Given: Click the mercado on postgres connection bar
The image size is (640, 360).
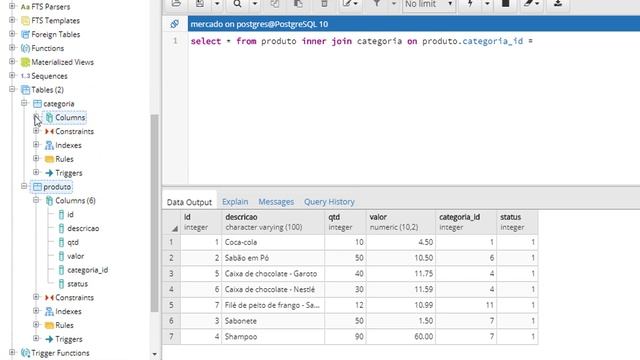Looking at the screenshot, I should pos(413,24).
